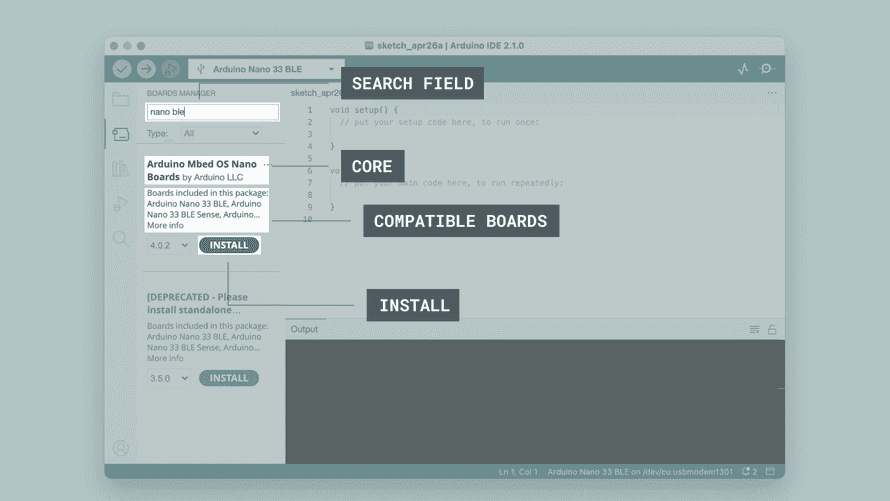The width and height of the screenshot is (890, 501).
Task: Select the Output panel tab
Action: (x=304, y=329)
